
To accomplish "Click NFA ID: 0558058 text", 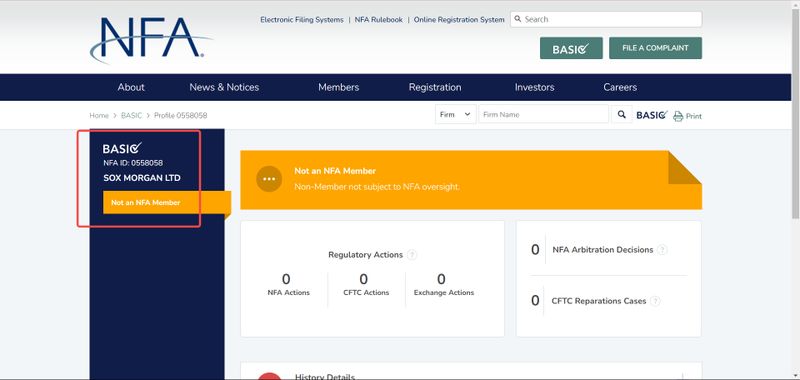I will 133,163.
